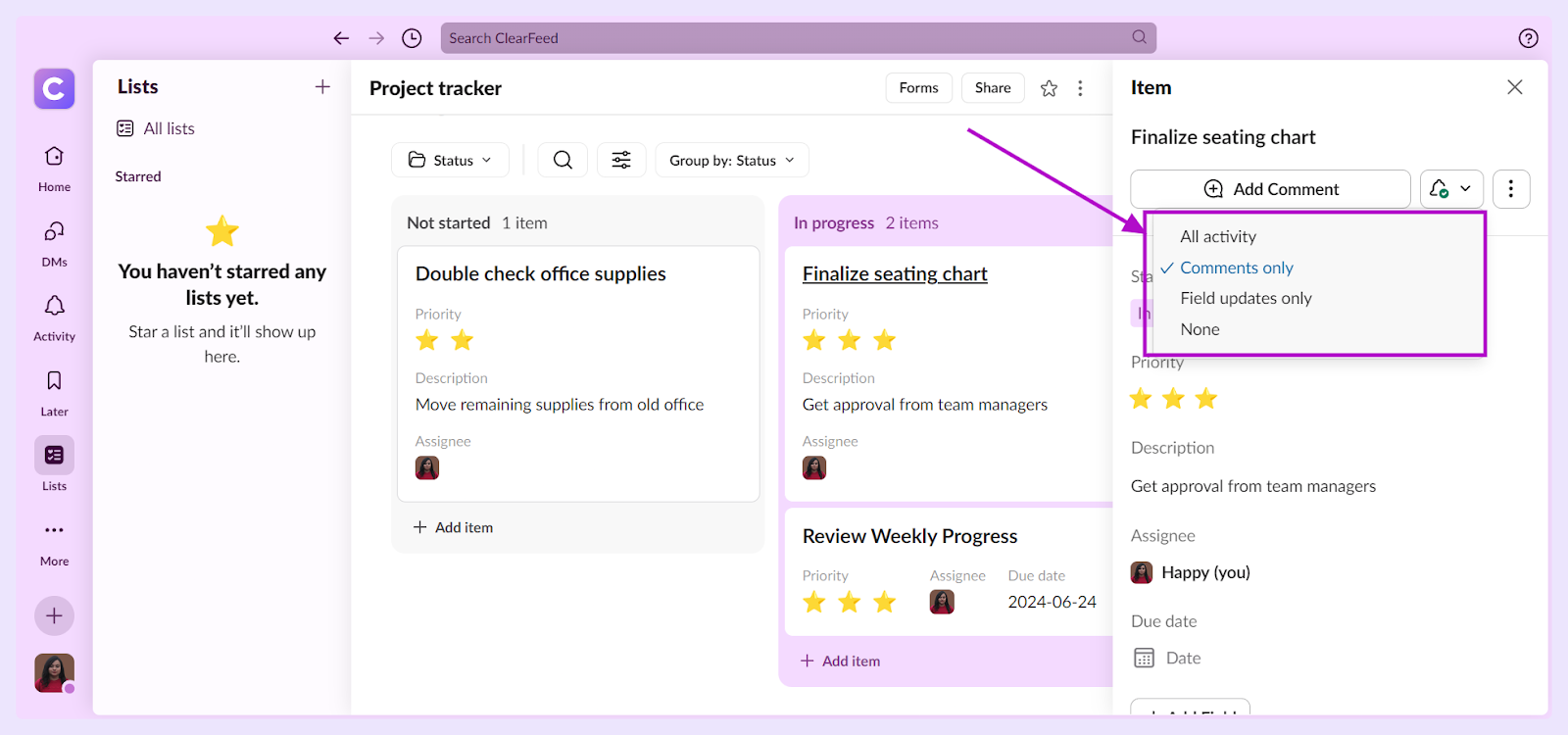Click the Share button
The height and width of the screenshot is (735, 1568).
tap(993, 87)
